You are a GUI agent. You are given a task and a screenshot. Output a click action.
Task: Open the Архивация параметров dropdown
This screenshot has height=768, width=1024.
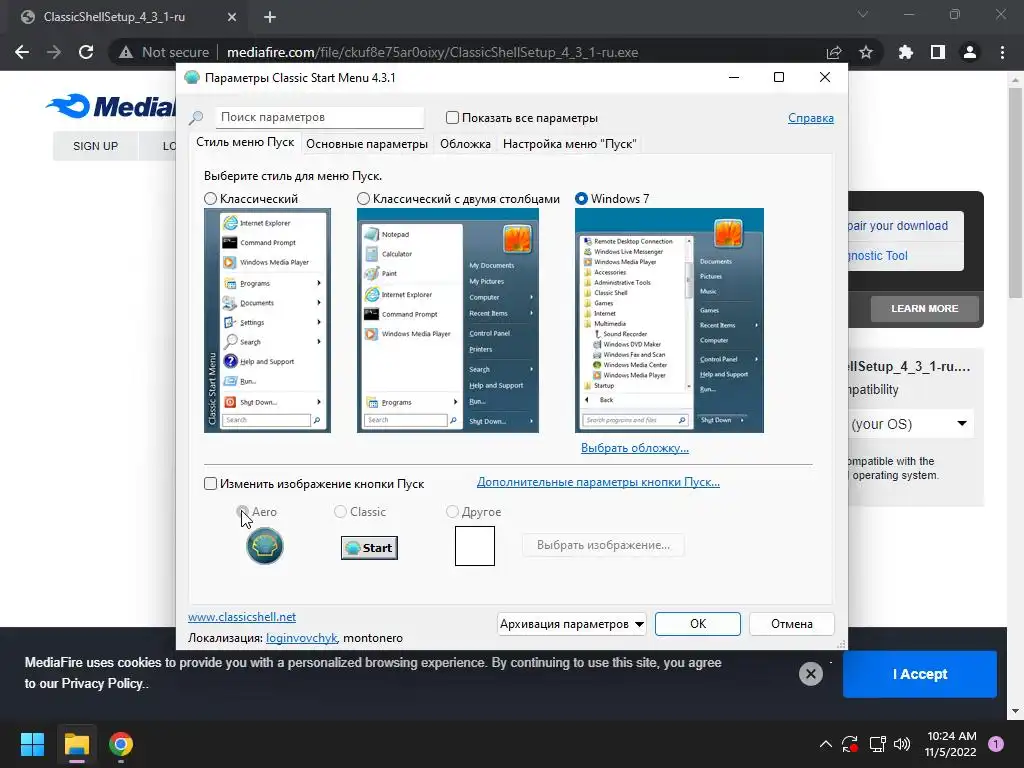(x=571, y=624)
